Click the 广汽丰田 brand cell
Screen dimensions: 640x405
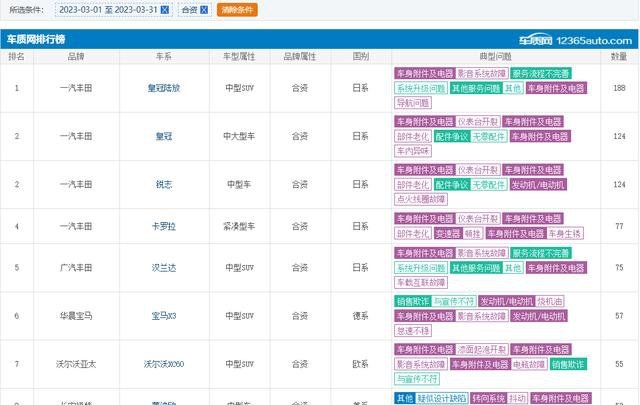click(x=76, y=267)
